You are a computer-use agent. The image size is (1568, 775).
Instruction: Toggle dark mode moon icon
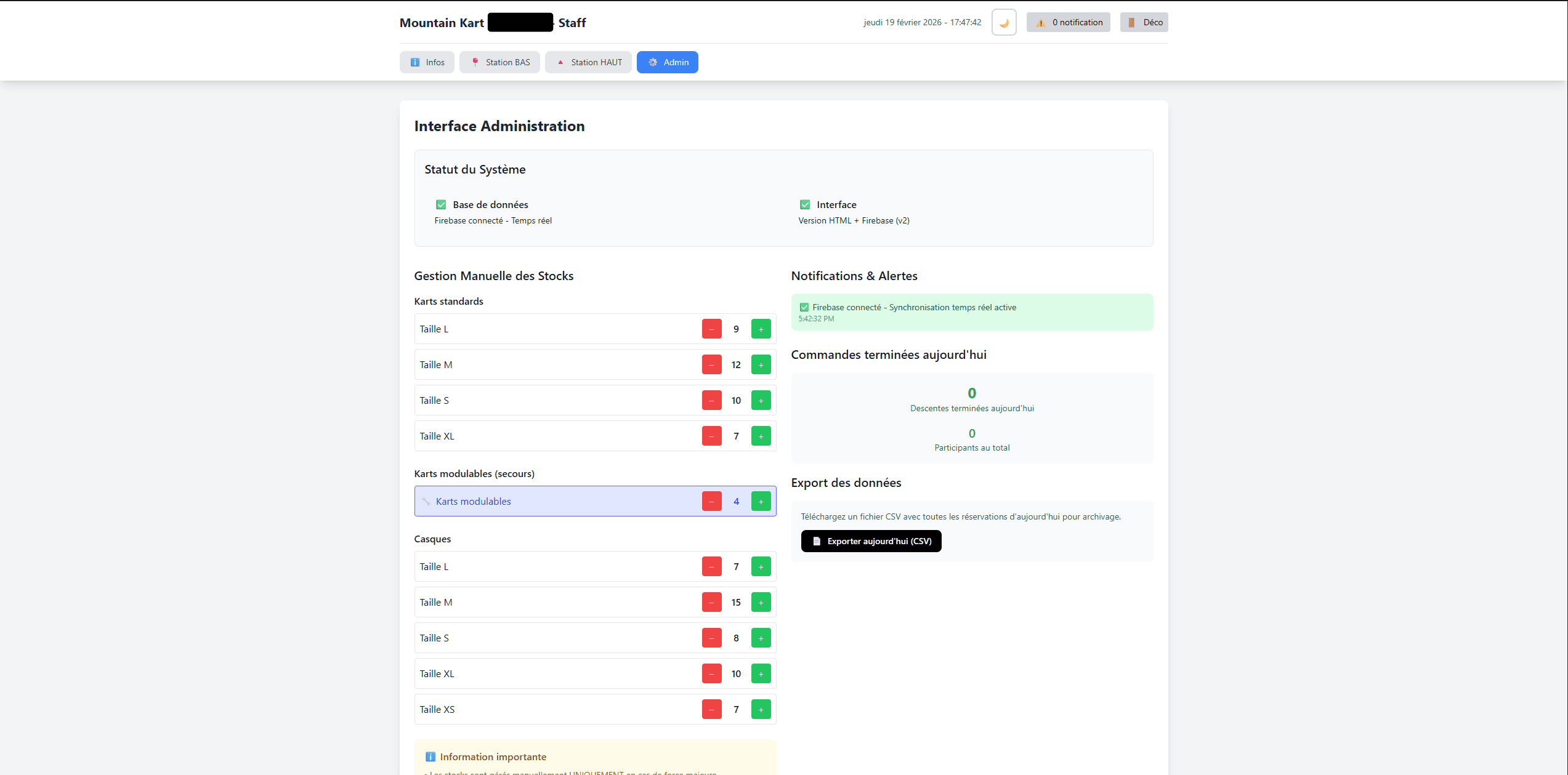[x=1003, y=23]
